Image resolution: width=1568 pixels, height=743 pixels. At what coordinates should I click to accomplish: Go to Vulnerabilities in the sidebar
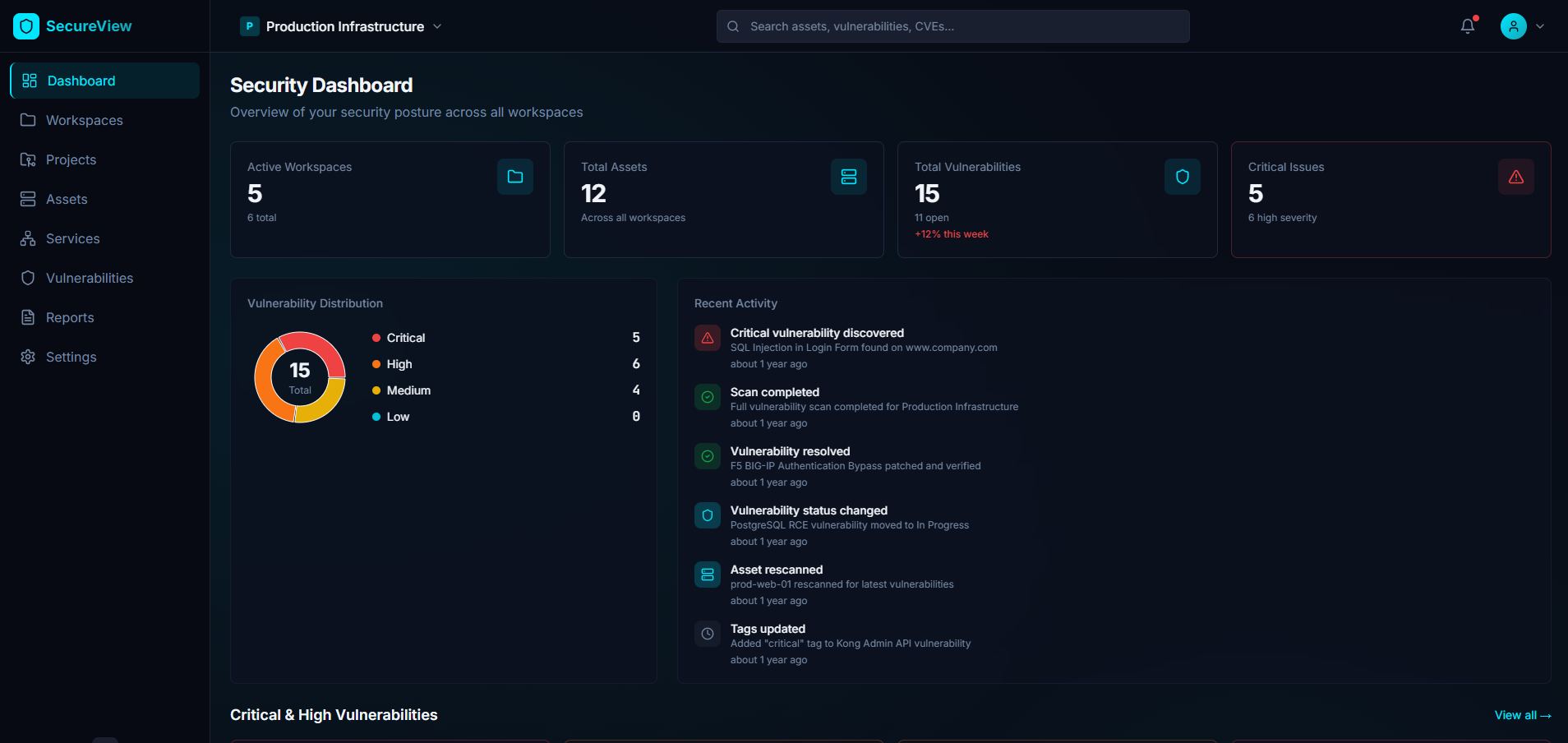(x=89, y=278)
